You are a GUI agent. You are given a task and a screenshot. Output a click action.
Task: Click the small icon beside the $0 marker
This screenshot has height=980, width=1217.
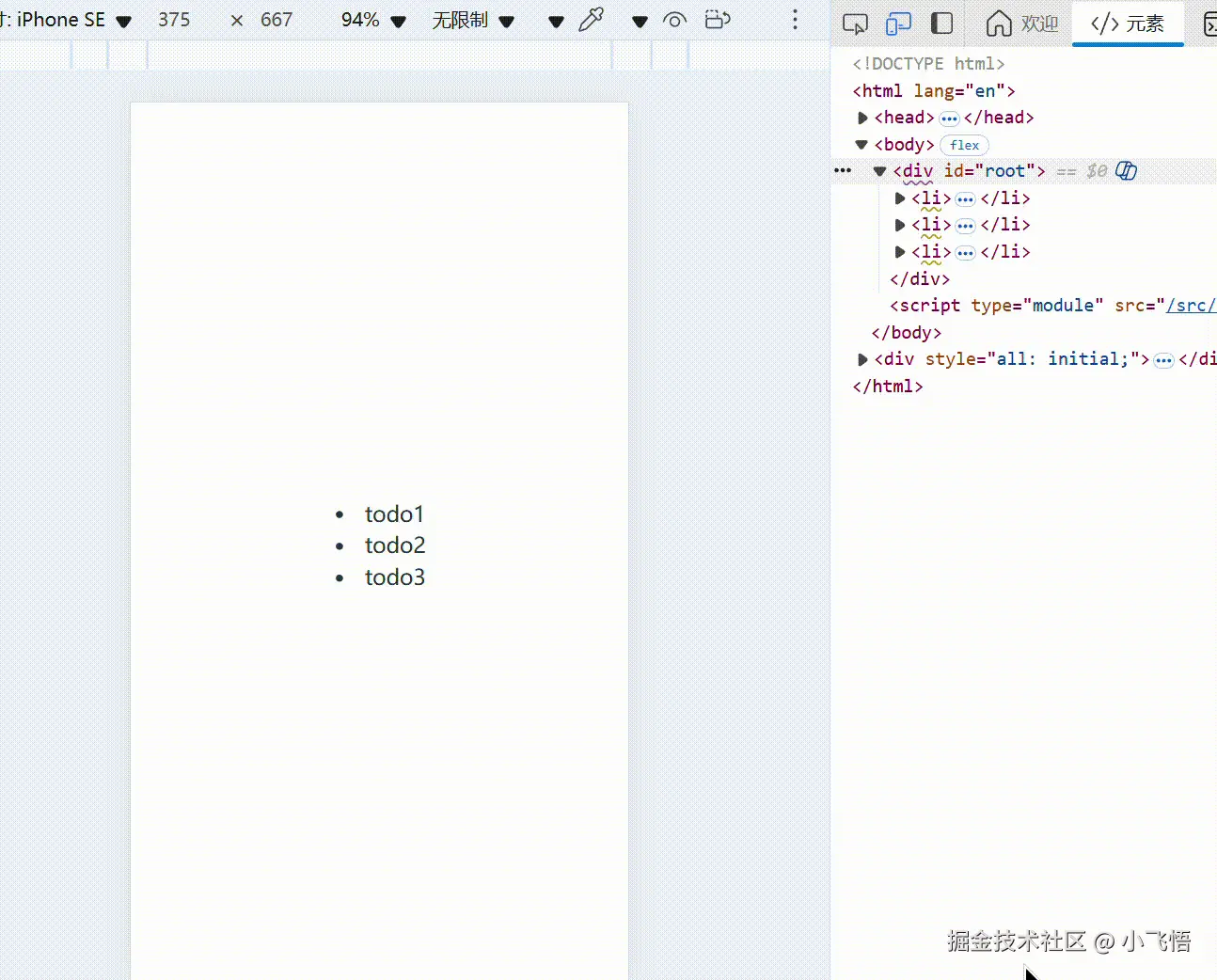click(1126, 170)
